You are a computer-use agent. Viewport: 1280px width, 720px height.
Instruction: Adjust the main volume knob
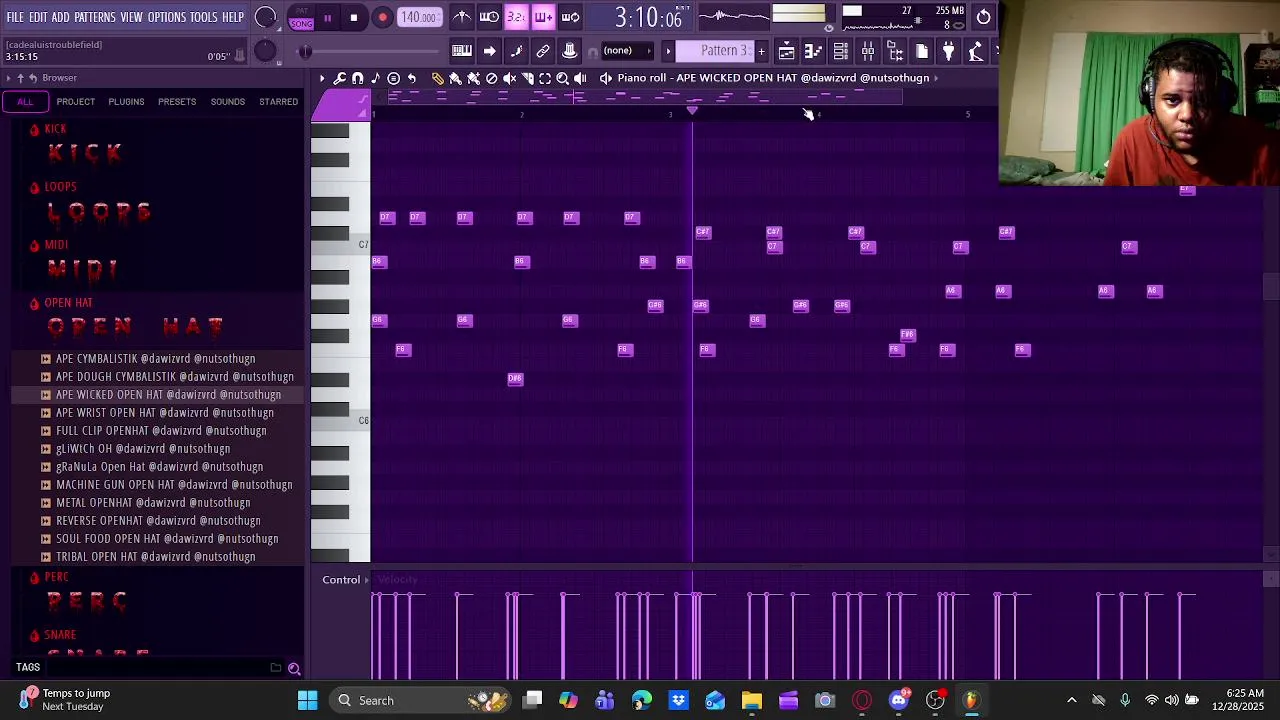(265, 17)
